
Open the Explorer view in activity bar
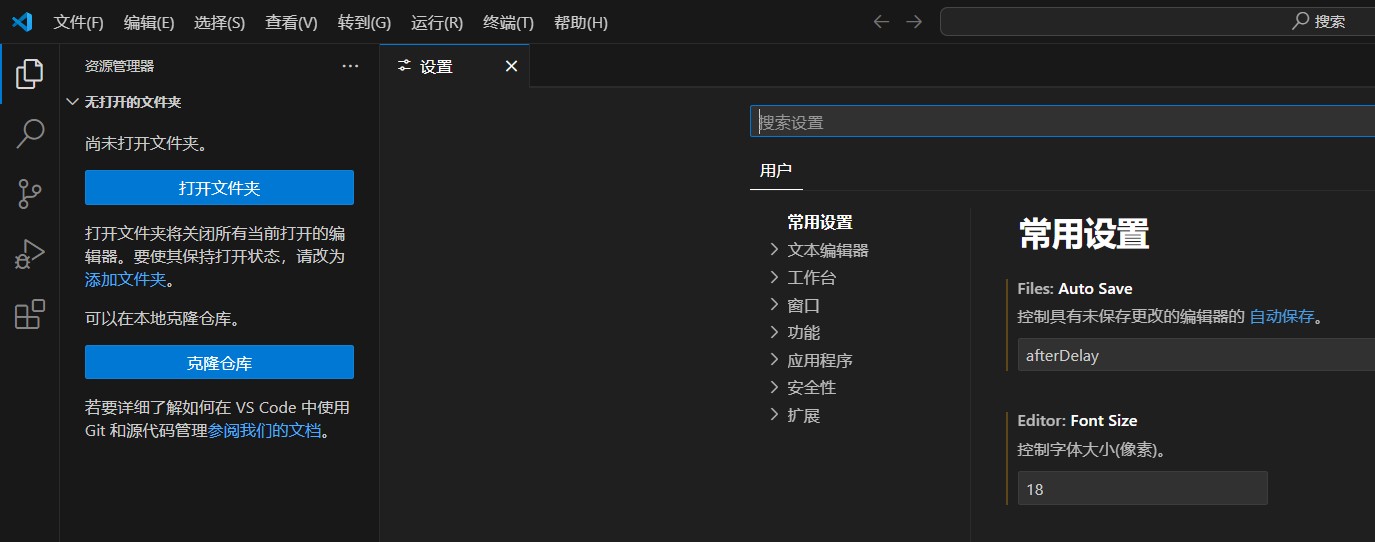coord(30,73)
